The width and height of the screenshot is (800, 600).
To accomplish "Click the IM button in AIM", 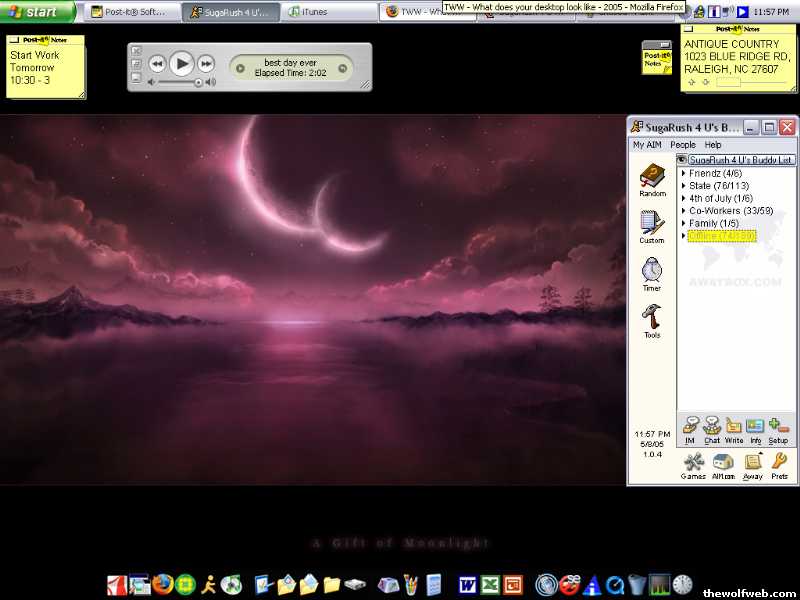I will point(689,428).
